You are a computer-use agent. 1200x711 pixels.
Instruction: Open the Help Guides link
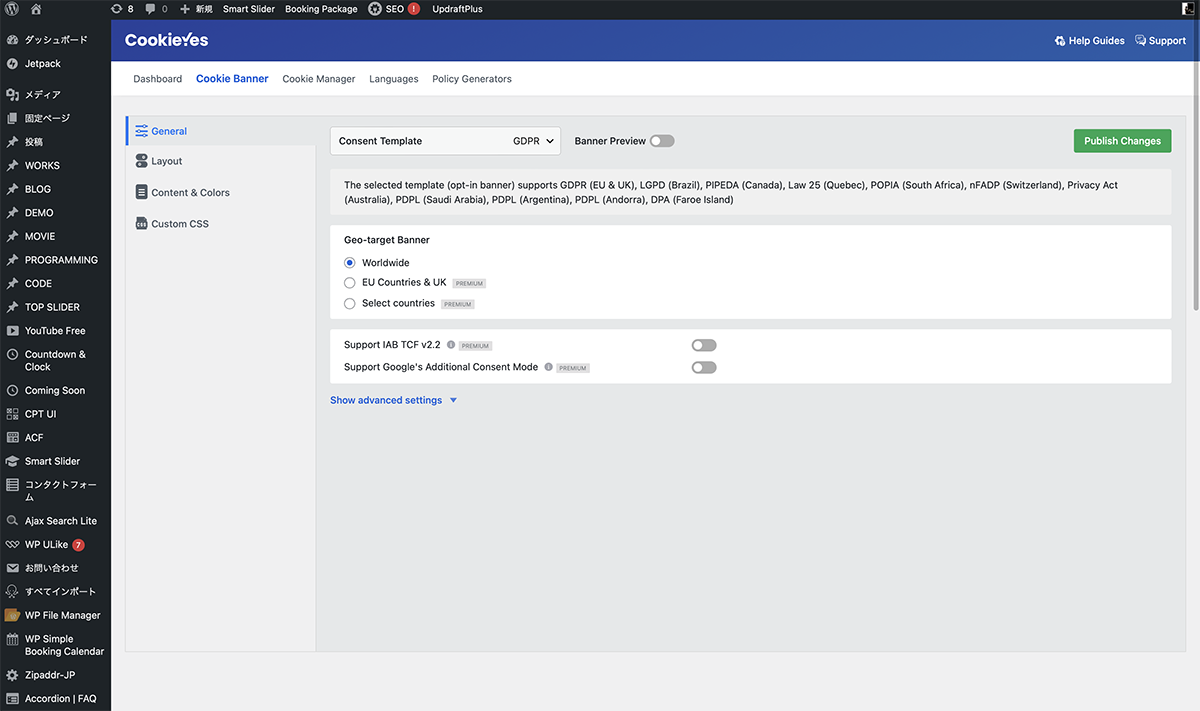click(x=1089, y=41)
